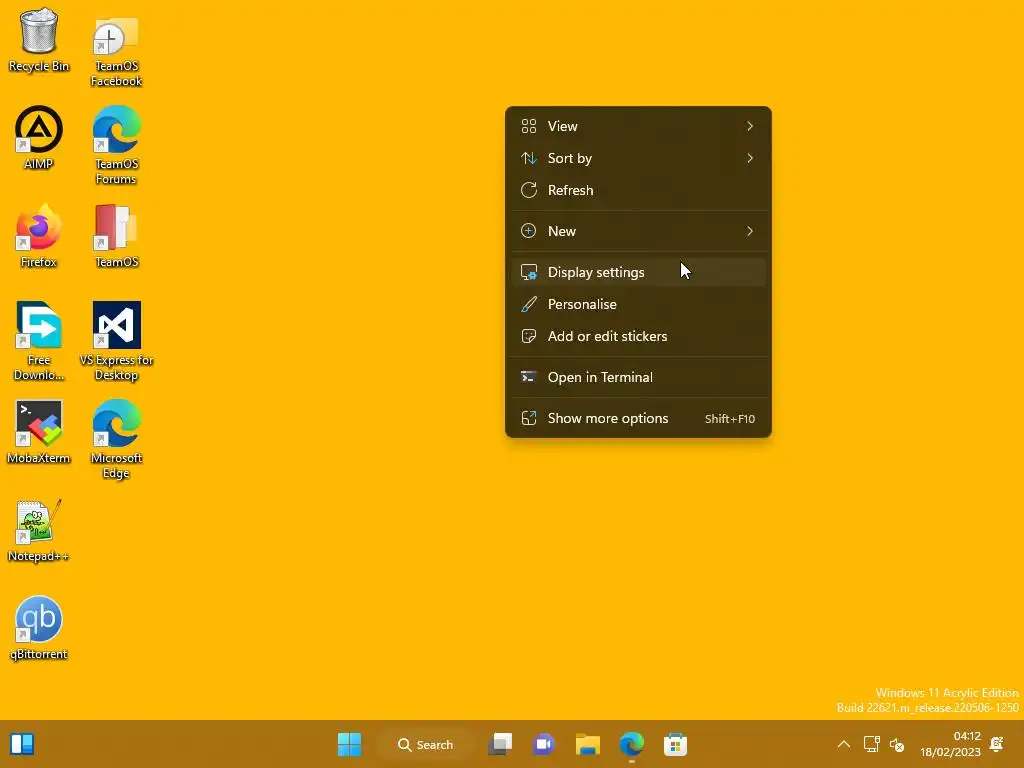This screenshot has width=1024, height=768.
Task: Select the qBittorrent desktop shortcut
Action: point(39,628)
